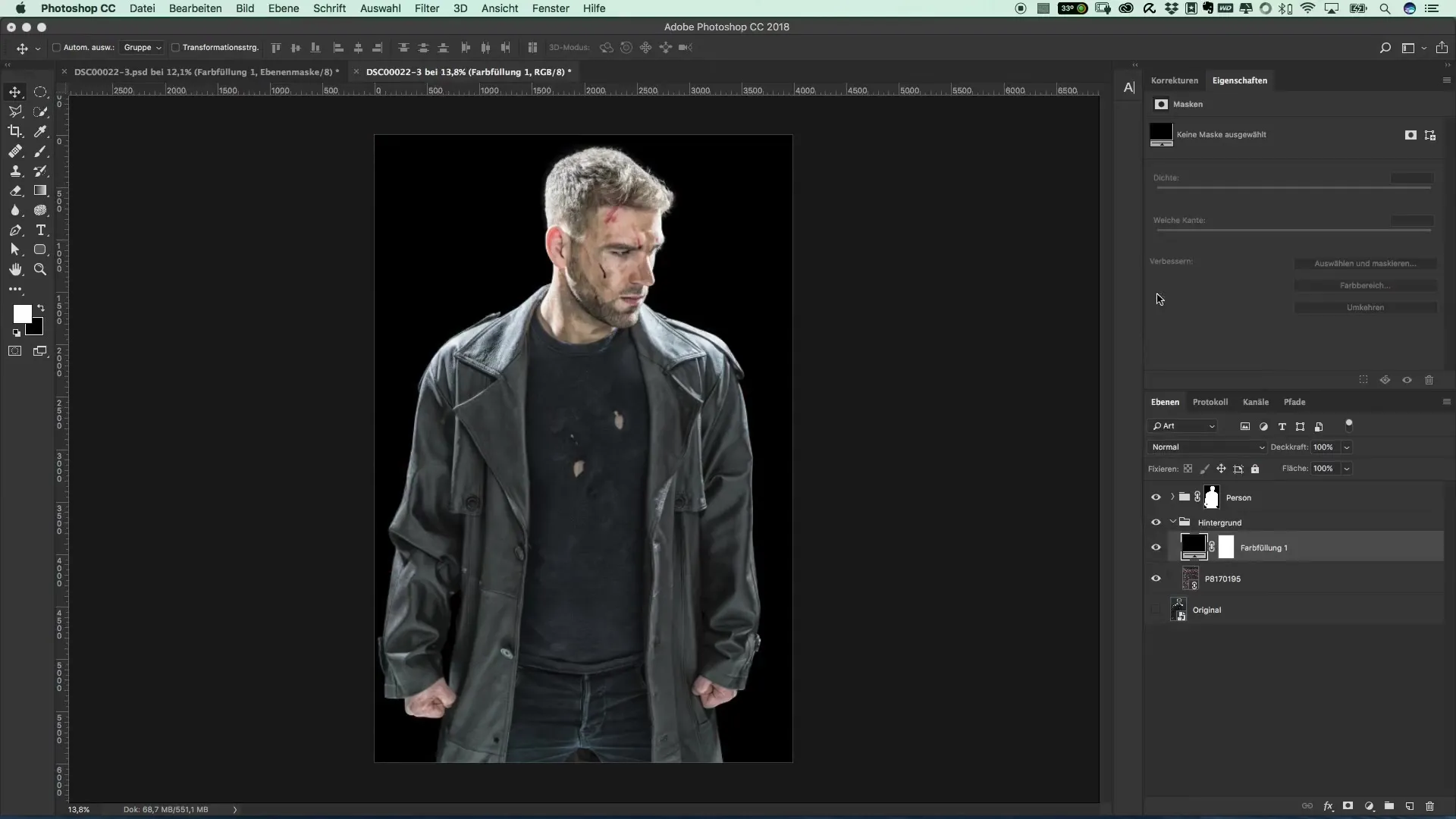Select the Zoom tool
Image resolution: width=1456 pixels, height=819 pixels.
point(40,269)
